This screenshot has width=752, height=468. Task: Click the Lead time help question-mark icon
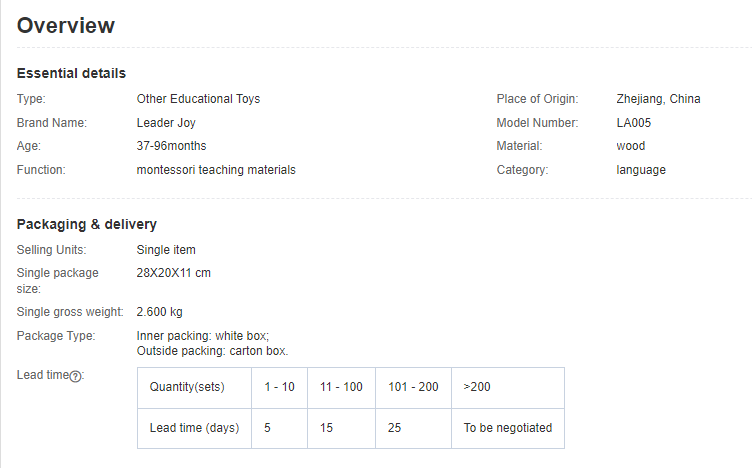(x=75, y=376)
